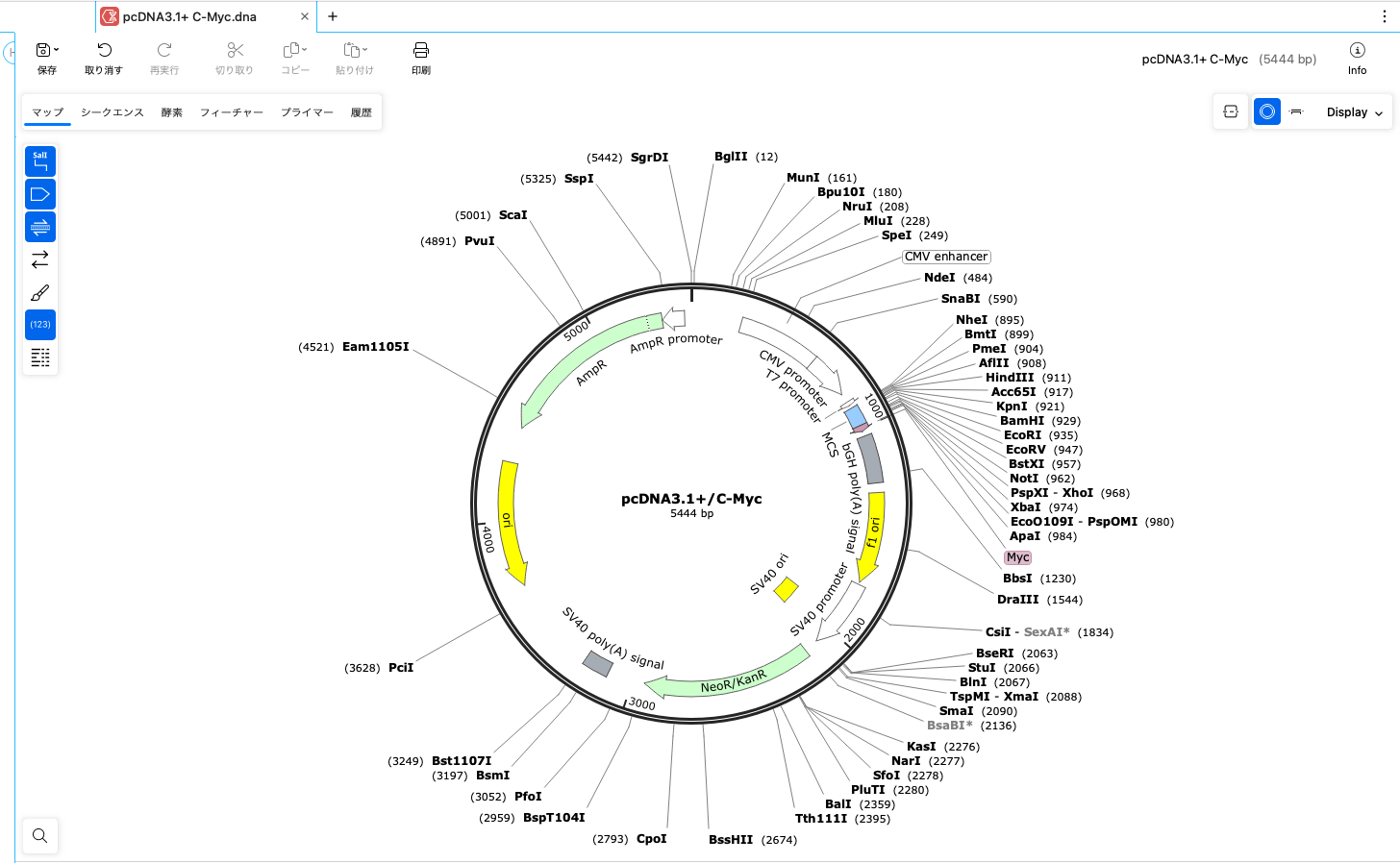
Task: Switch to linear map view
Action: [x=1296, y=112]
